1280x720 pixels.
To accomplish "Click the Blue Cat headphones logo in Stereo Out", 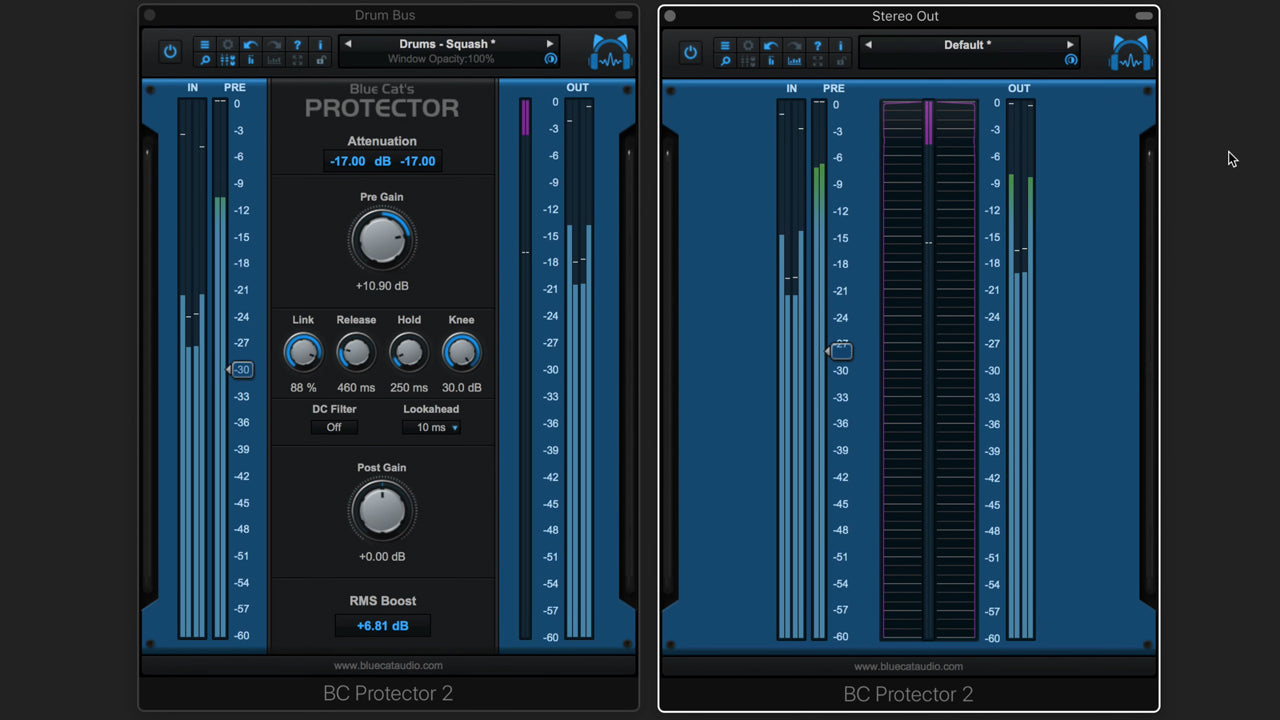I will pos(1129,53).
